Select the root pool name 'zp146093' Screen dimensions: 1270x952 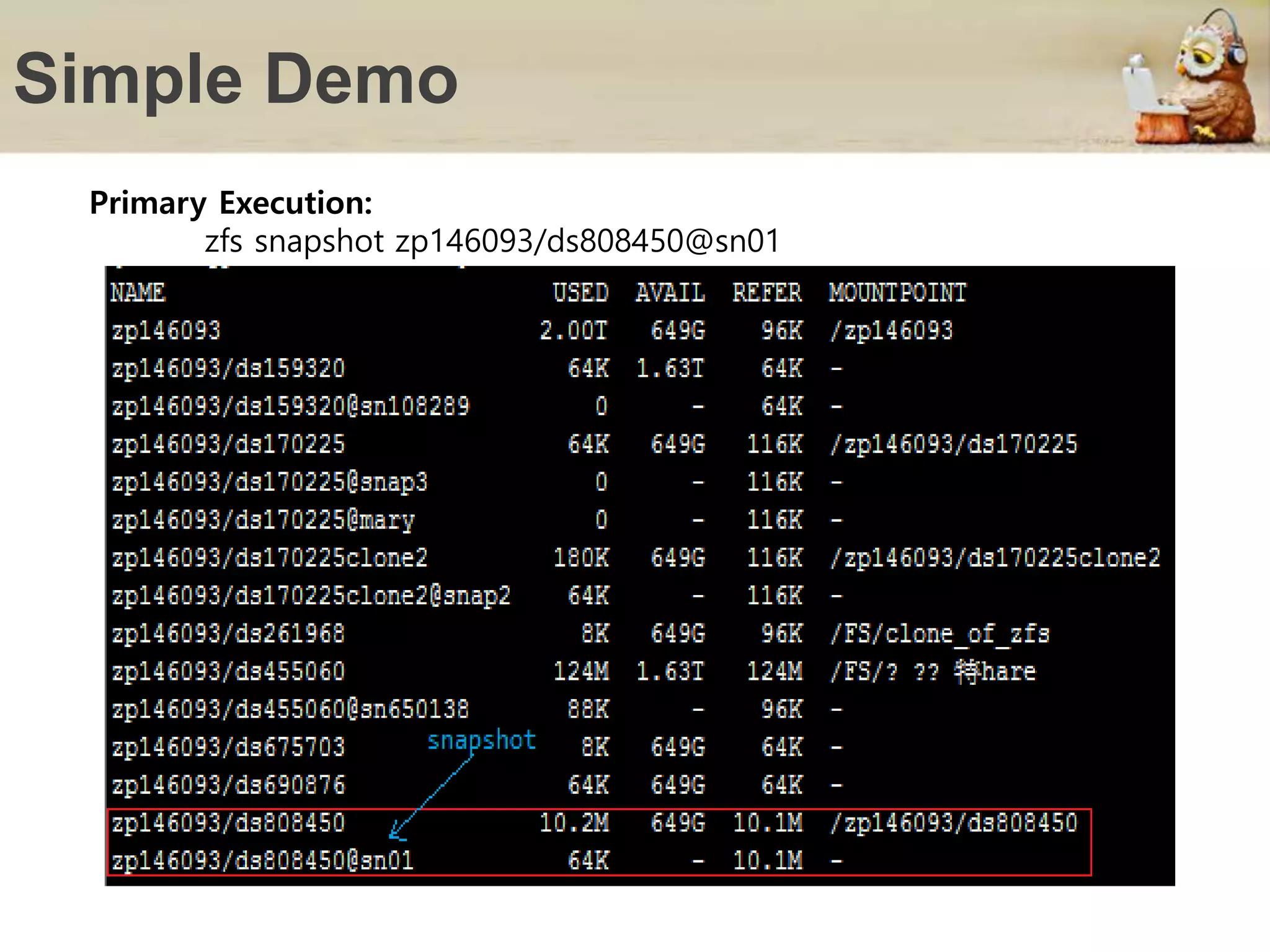166,330
